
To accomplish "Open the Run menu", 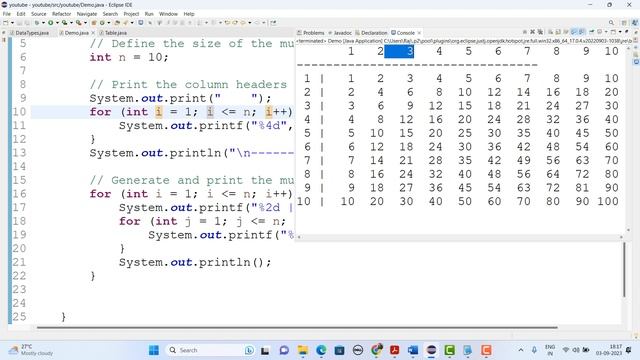I will click(x=149, y=13).
